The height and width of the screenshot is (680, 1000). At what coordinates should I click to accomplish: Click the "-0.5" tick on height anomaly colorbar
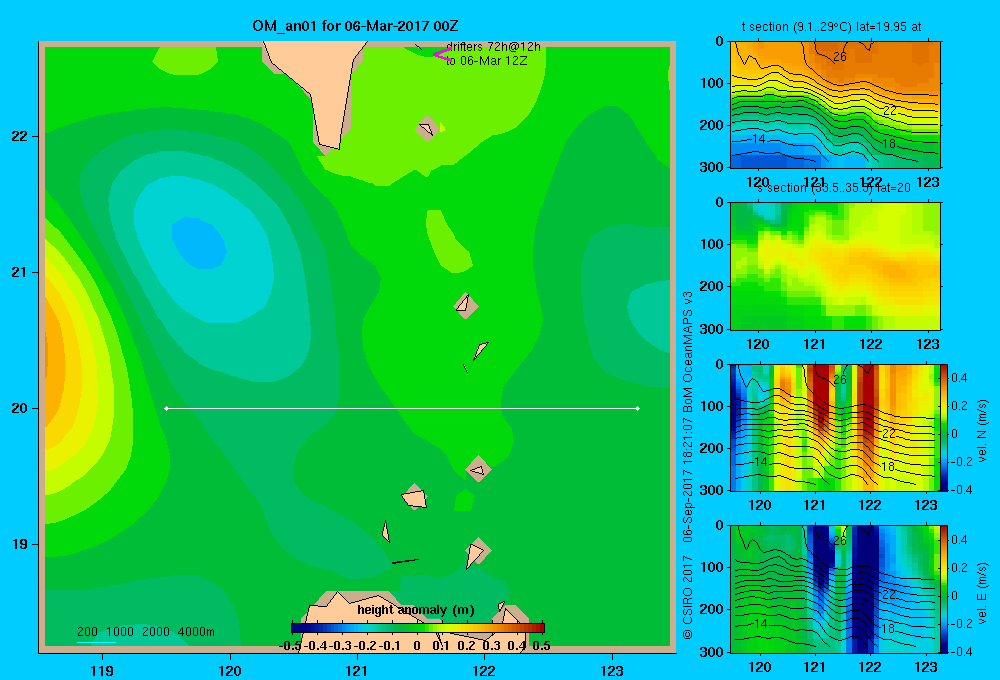click(290, 646)
